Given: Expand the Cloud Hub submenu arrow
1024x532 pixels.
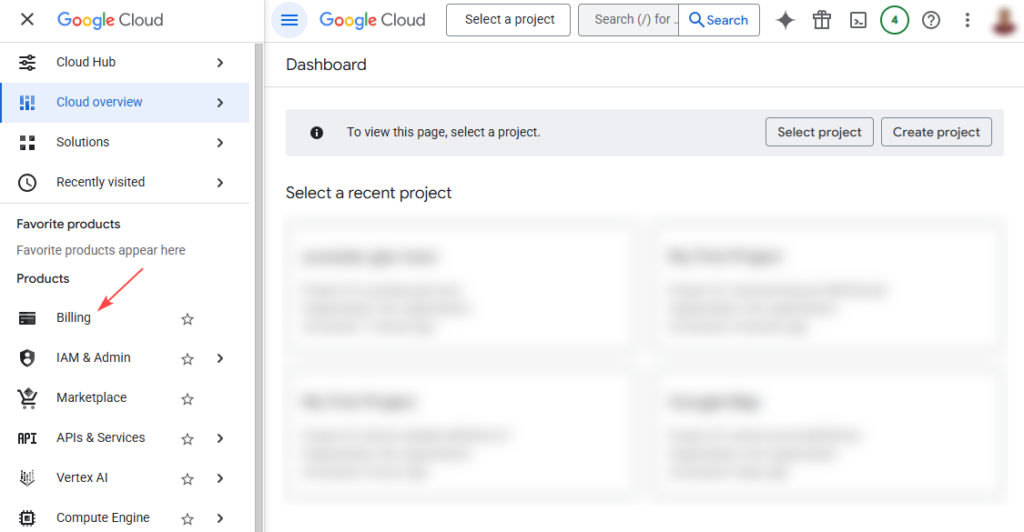Looking at the screenshot, I should pos(220,63).
